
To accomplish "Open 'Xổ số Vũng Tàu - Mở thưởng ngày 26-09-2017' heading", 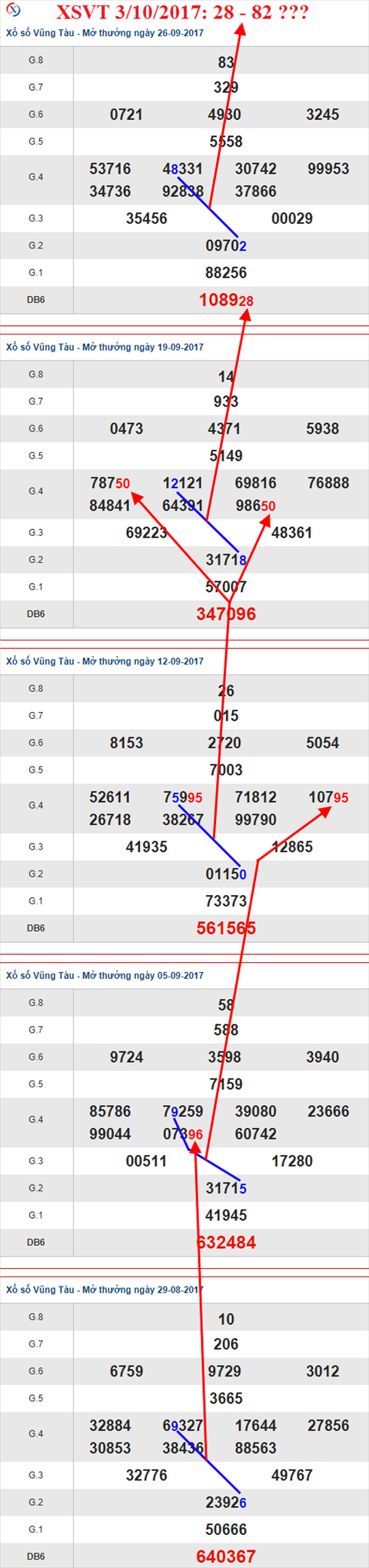I will (x=105, y=33).
